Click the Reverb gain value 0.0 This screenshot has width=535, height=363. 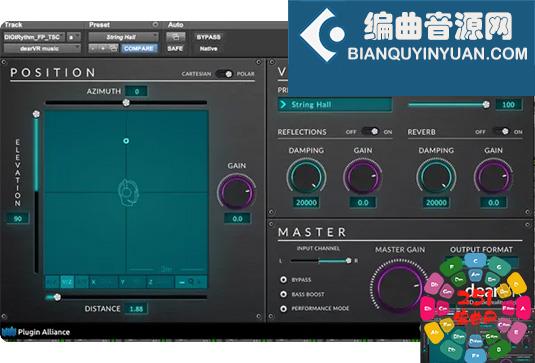pyautogui.click(x=493, y=203)
